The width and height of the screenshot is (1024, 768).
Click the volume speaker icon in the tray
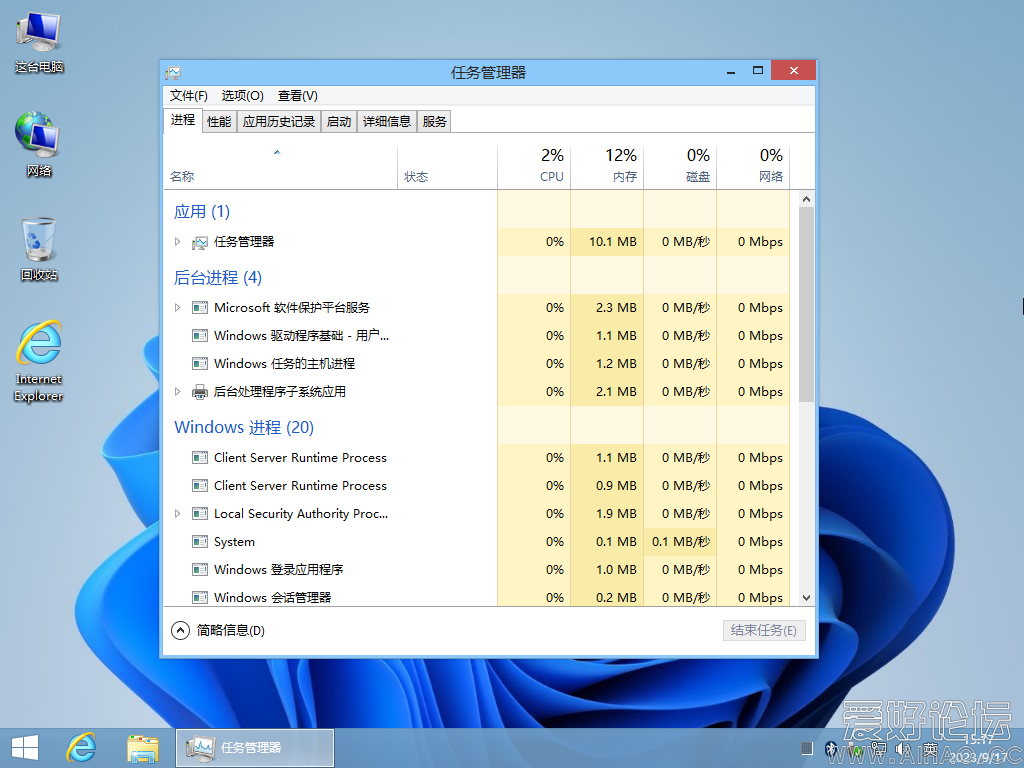902,748
